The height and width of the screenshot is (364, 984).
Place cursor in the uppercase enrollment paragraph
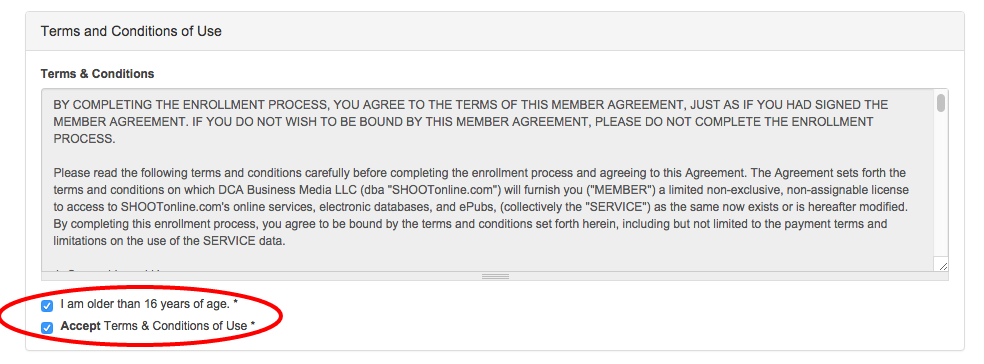(x=471, y=122)
